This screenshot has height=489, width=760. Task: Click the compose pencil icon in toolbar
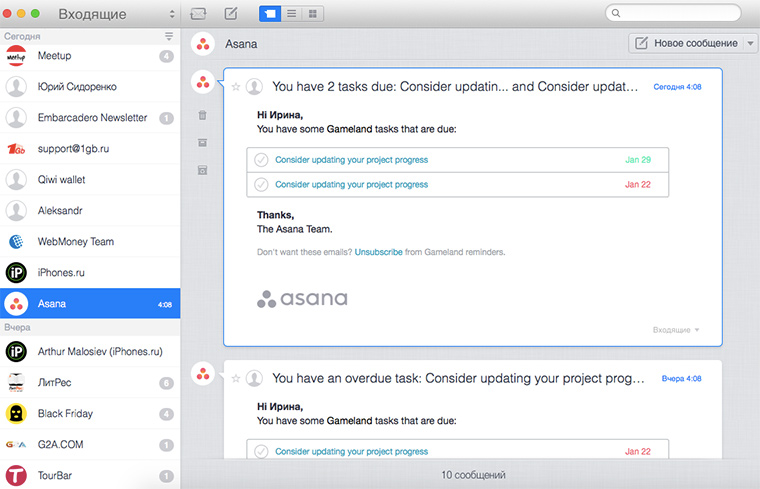pos(231,14)
